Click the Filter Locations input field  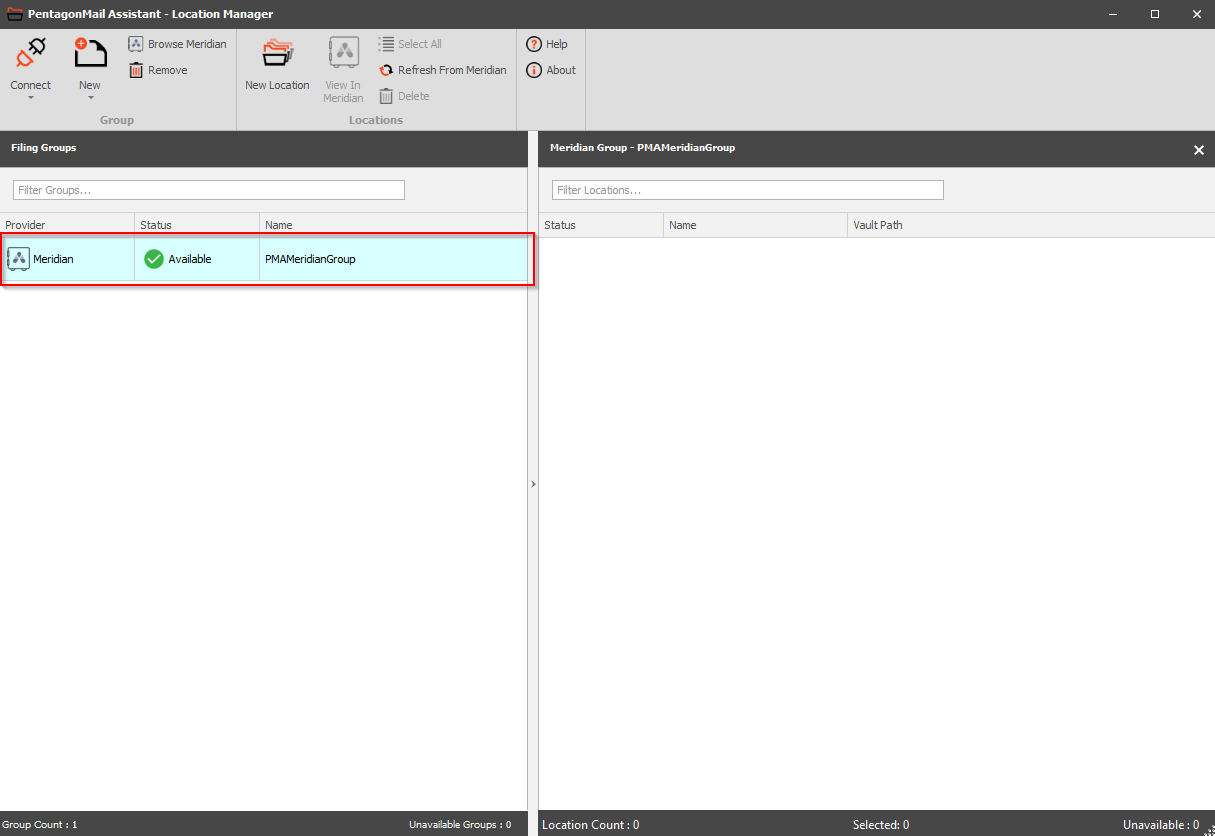pos(748,190)
